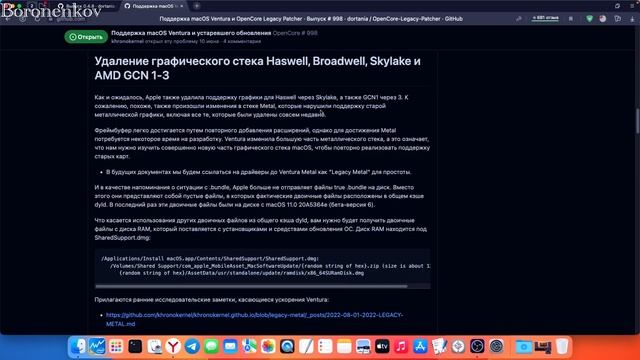Image resolution: width=640 pixels, height=360 pixels.
Task: Open QuickTime Player from the Dock
Action: click(287, 346)
